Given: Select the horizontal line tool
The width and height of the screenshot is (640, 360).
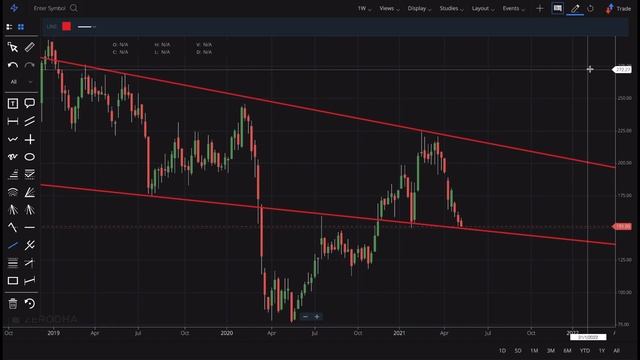Looking at the screenshot, I should [29, 227].
